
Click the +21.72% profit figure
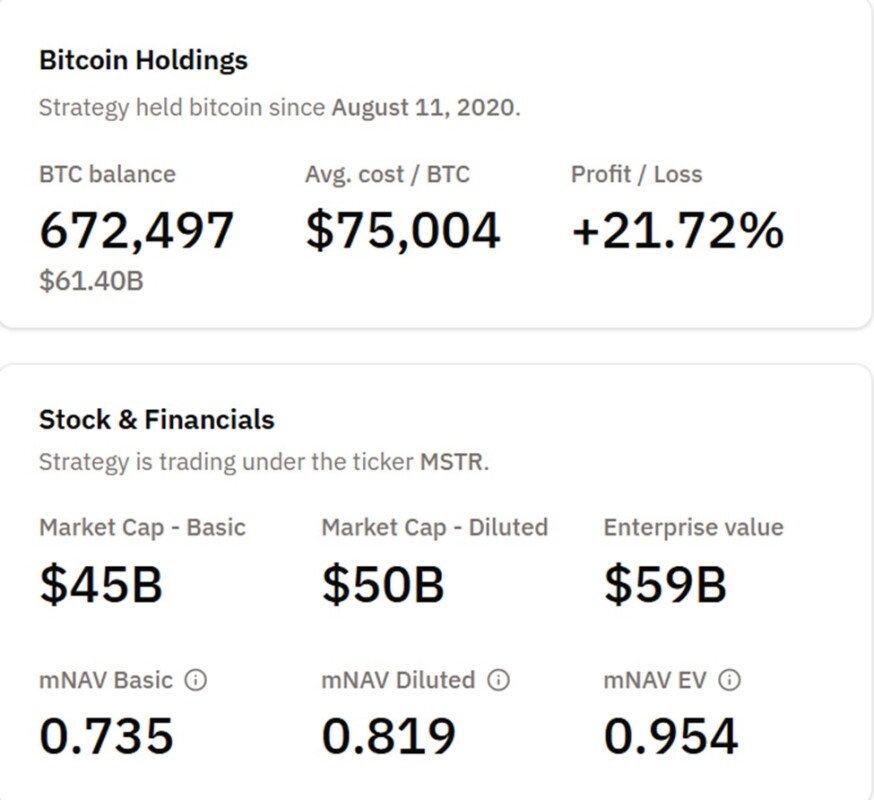[x=677, y=231]
